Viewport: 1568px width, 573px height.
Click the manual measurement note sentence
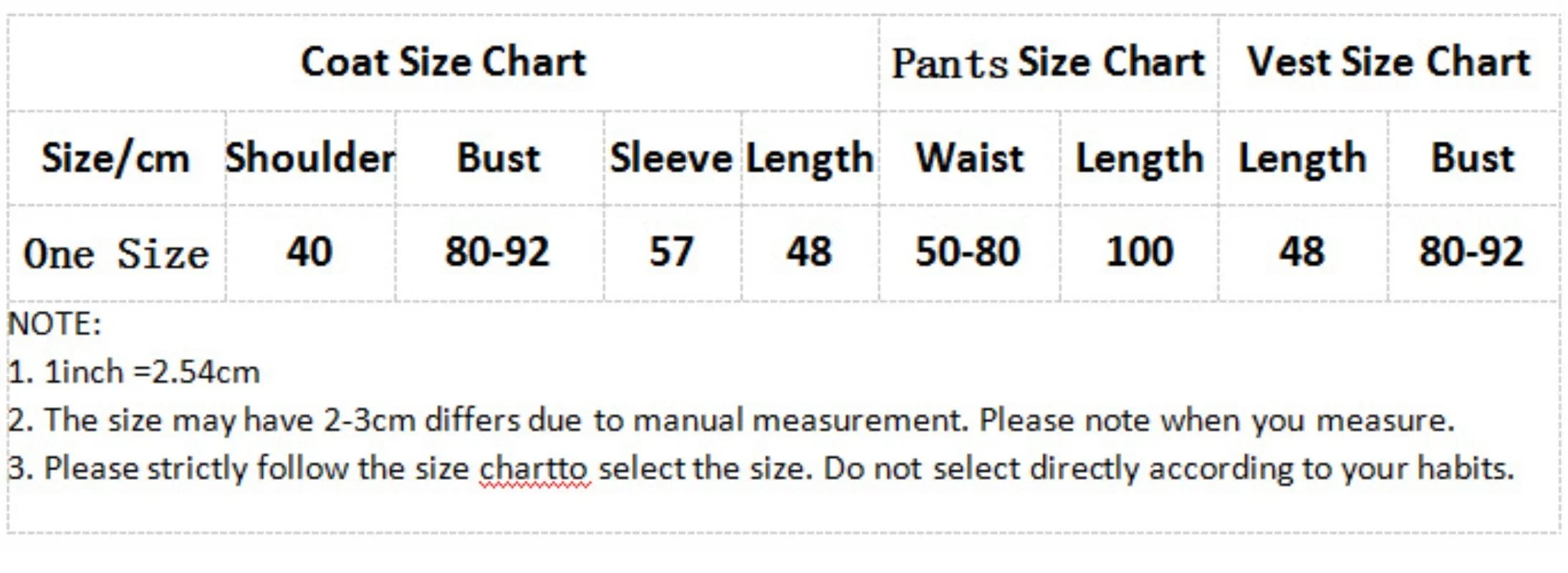[x=731, y=420]
